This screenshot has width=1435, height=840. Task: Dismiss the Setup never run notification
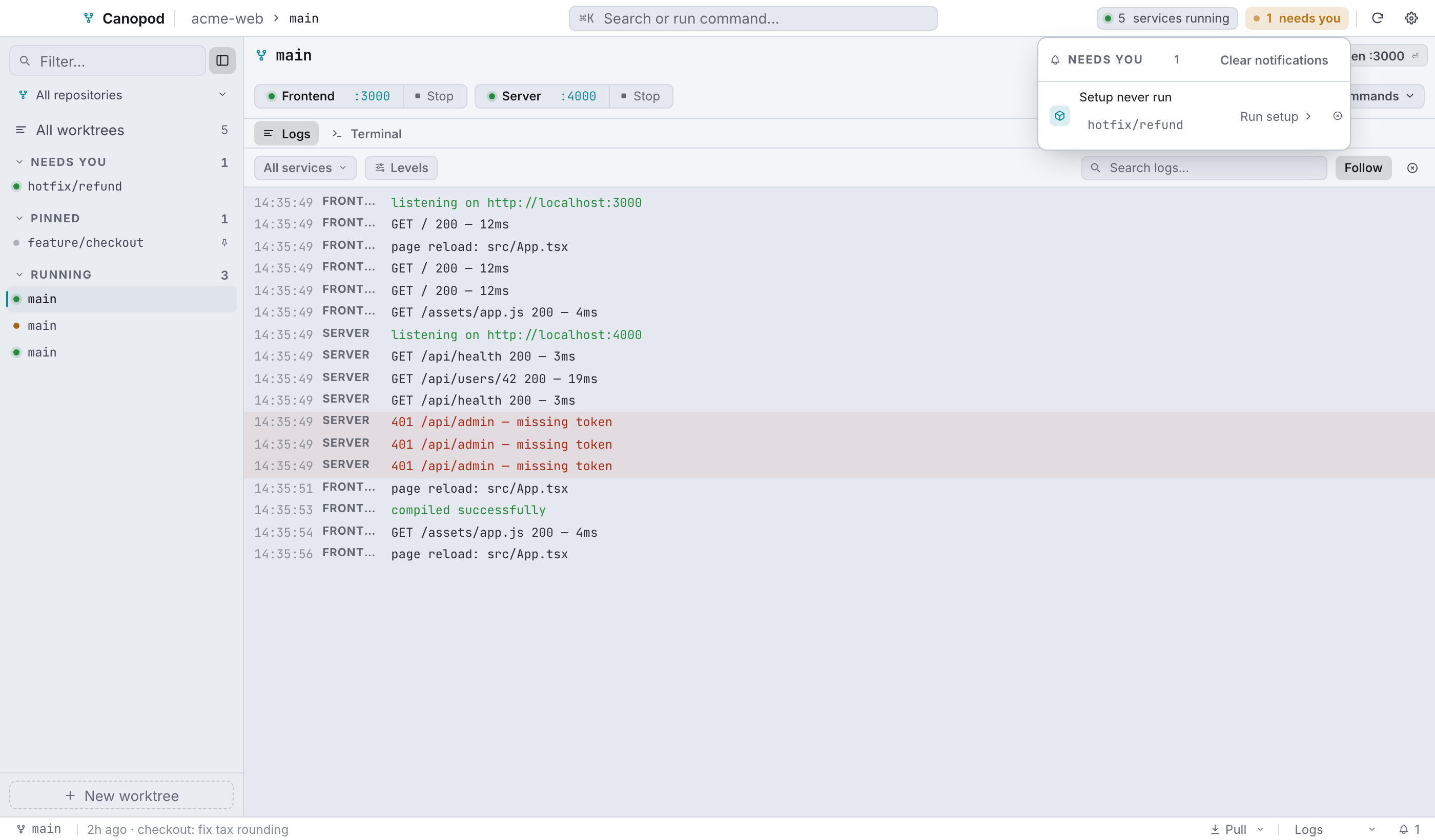pyautogui.click(x=1338, y=116)
